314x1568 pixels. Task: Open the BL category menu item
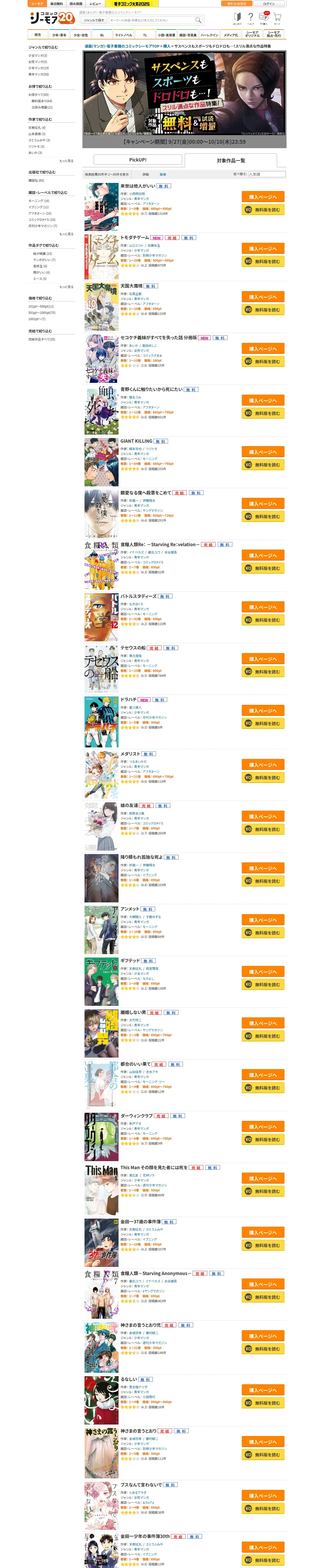click(102, 35)
